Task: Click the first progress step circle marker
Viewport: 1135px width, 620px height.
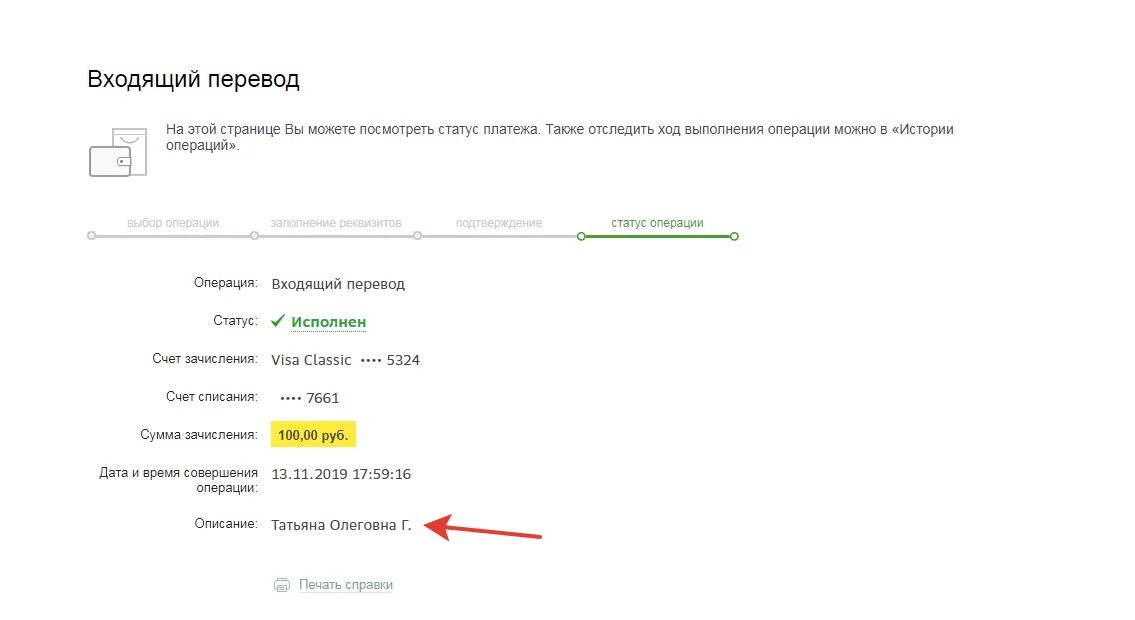Action: (91, 236)
